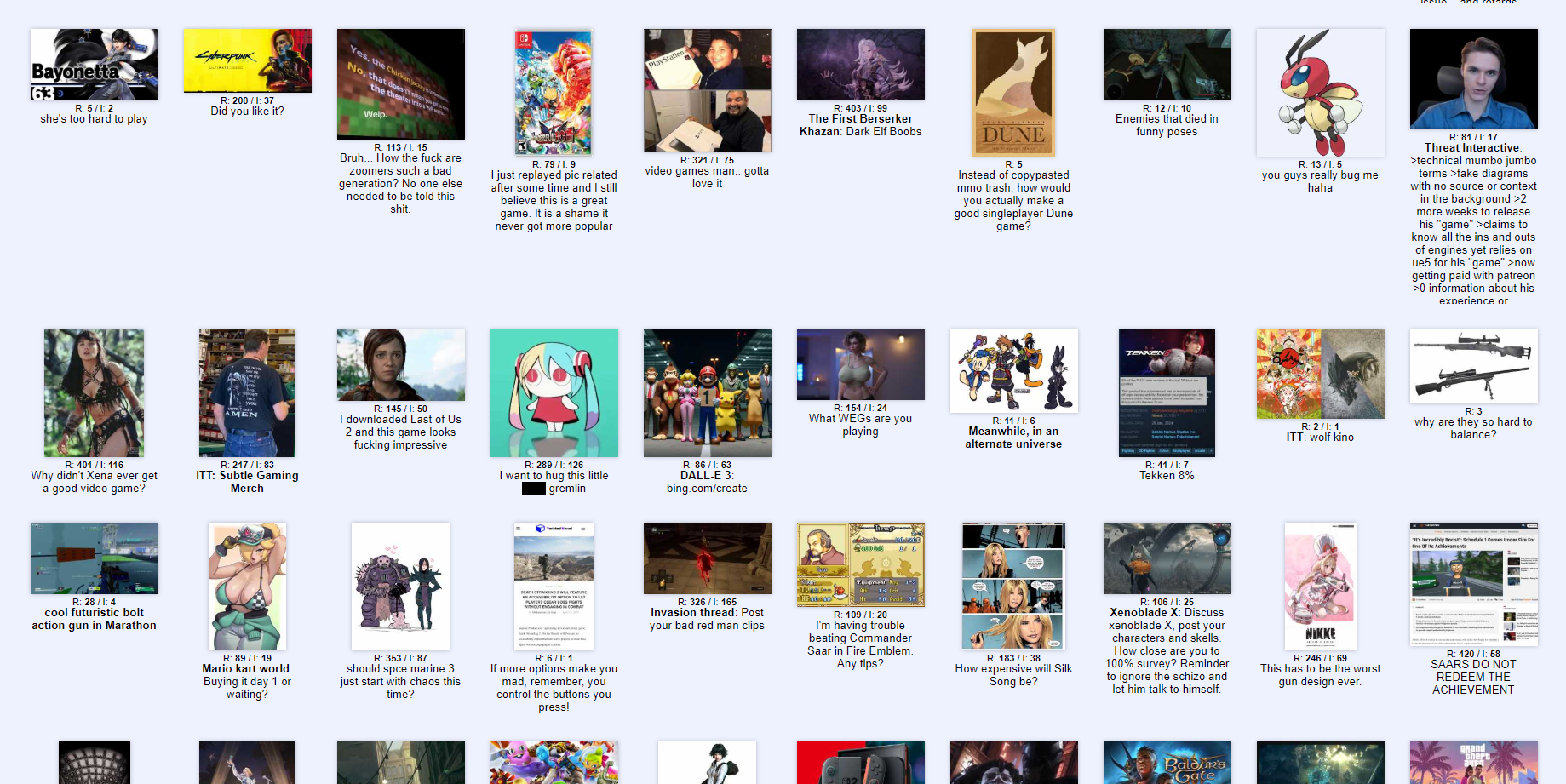
Task: Open the 'ITT: wolf kino' thumbnail
Action: [x=1320, y=374]
